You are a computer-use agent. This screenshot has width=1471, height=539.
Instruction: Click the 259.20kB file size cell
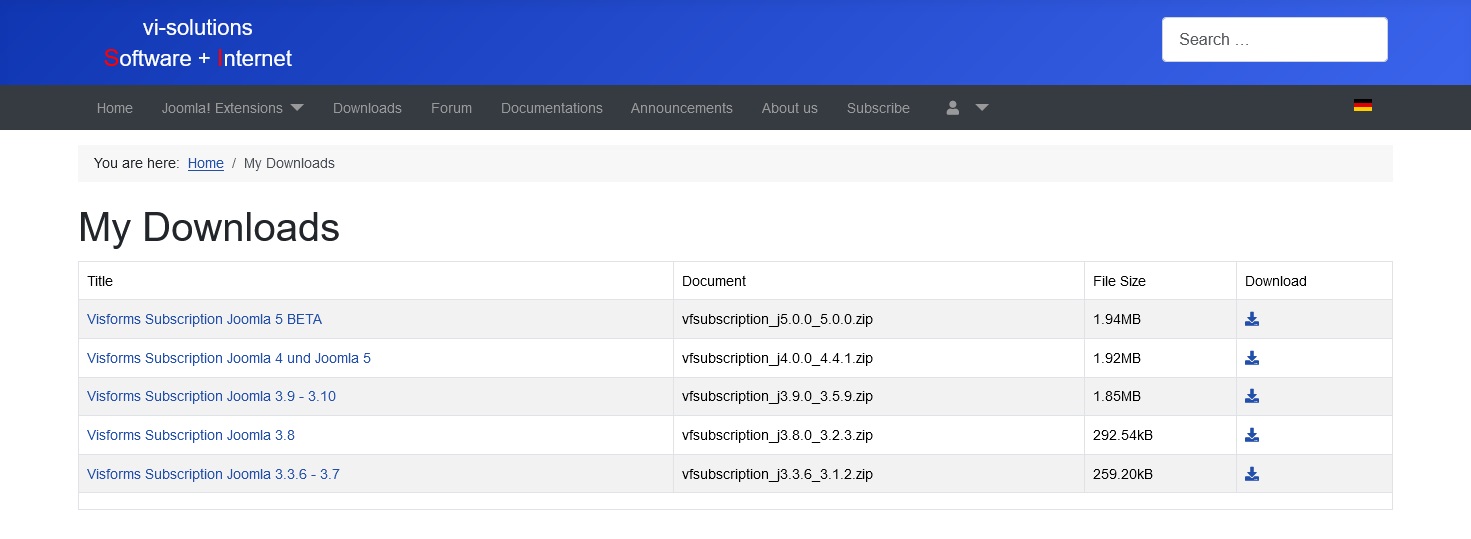1160,474
